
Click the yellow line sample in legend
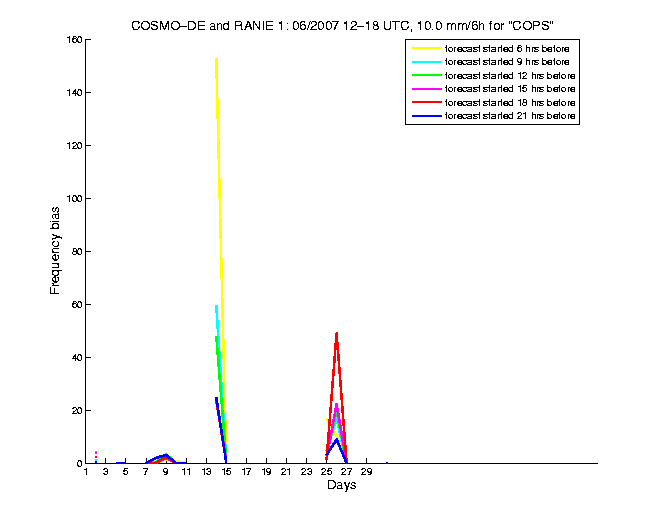tap(427, 49)
